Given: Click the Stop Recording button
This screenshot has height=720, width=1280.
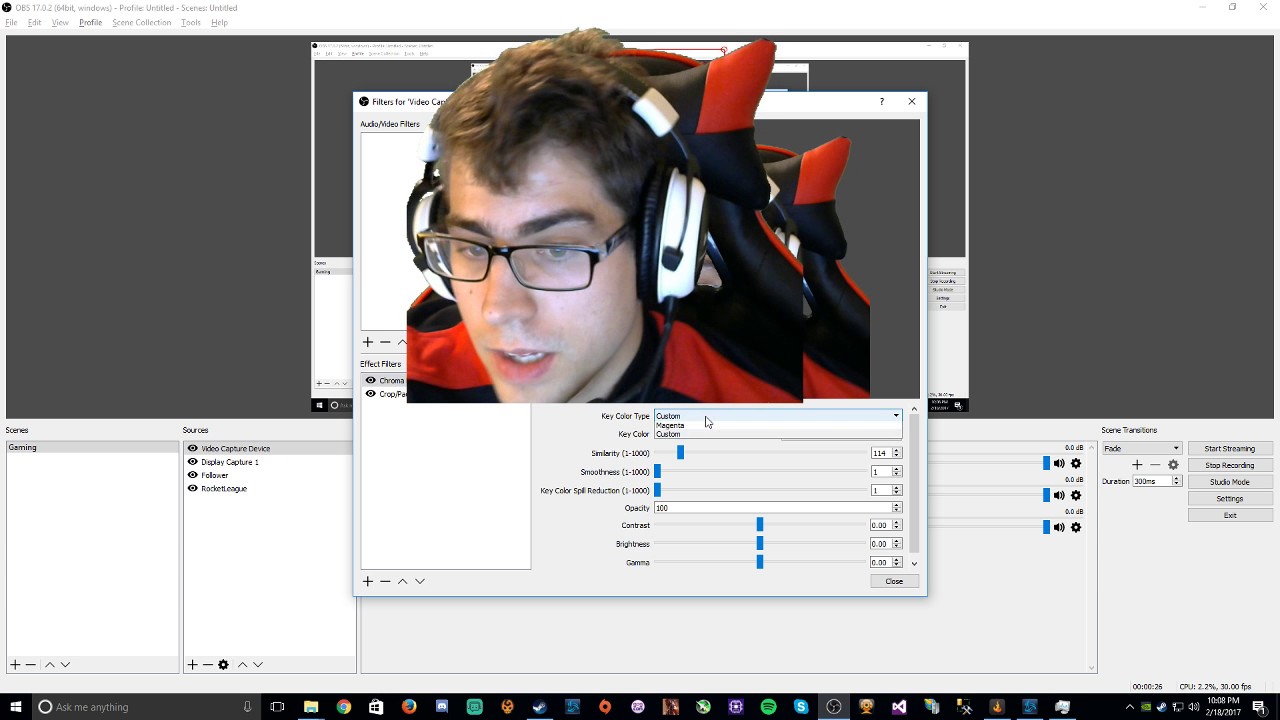Looking at the screenshot, I should [x=1230, y=465].
